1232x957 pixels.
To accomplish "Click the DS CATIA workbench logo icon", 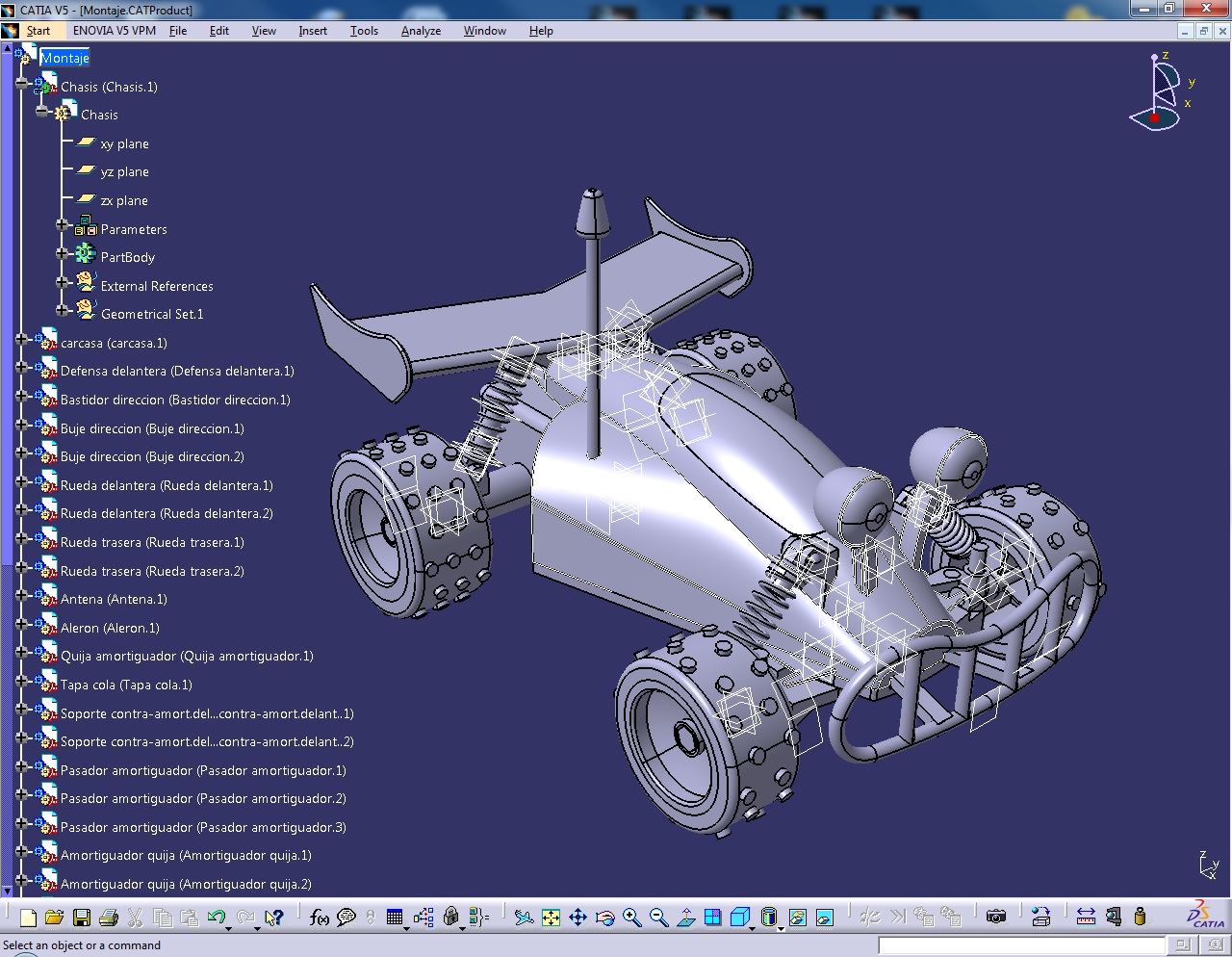I will click(x=1205, y=916).
